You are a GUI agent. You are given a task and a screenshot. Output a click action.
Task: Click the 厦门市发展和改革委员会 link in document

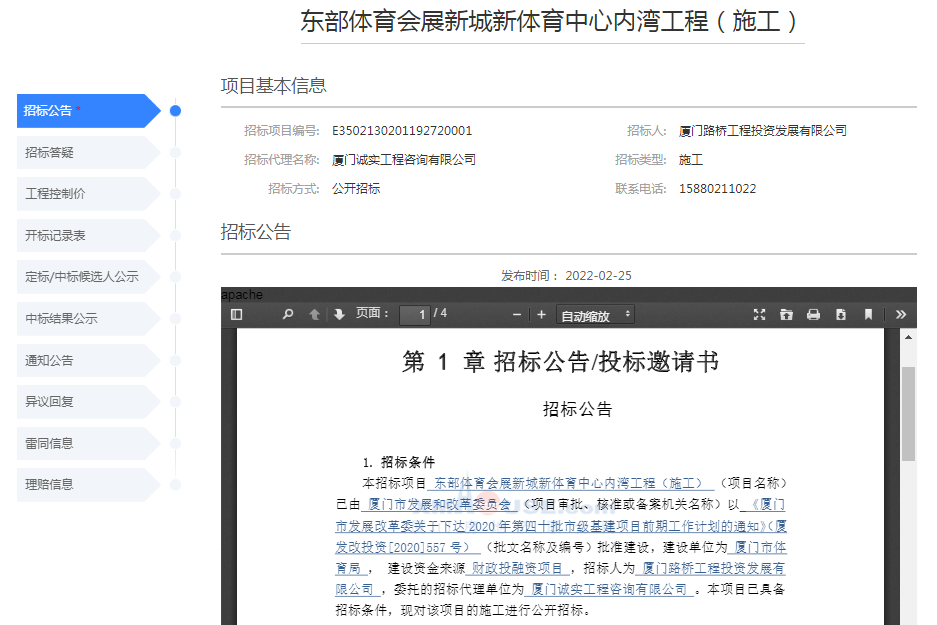coord(440,504)
